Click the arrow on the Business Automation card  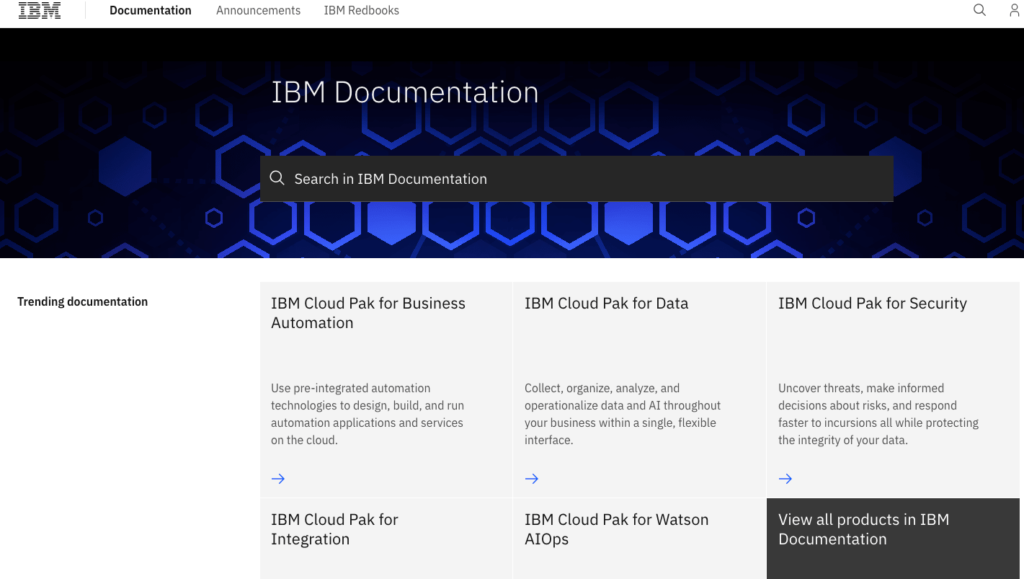point(277,478)
